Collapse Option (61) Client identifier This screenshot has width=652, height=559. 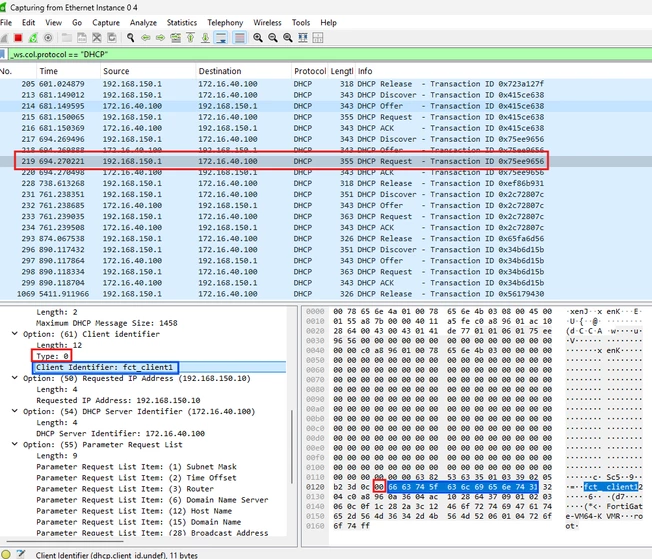15,334
